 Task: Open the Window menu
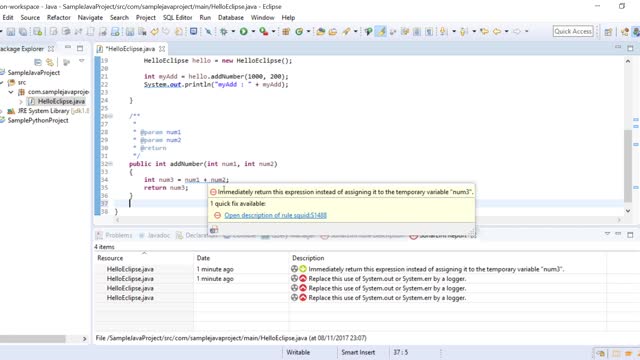tap(262, 18)
